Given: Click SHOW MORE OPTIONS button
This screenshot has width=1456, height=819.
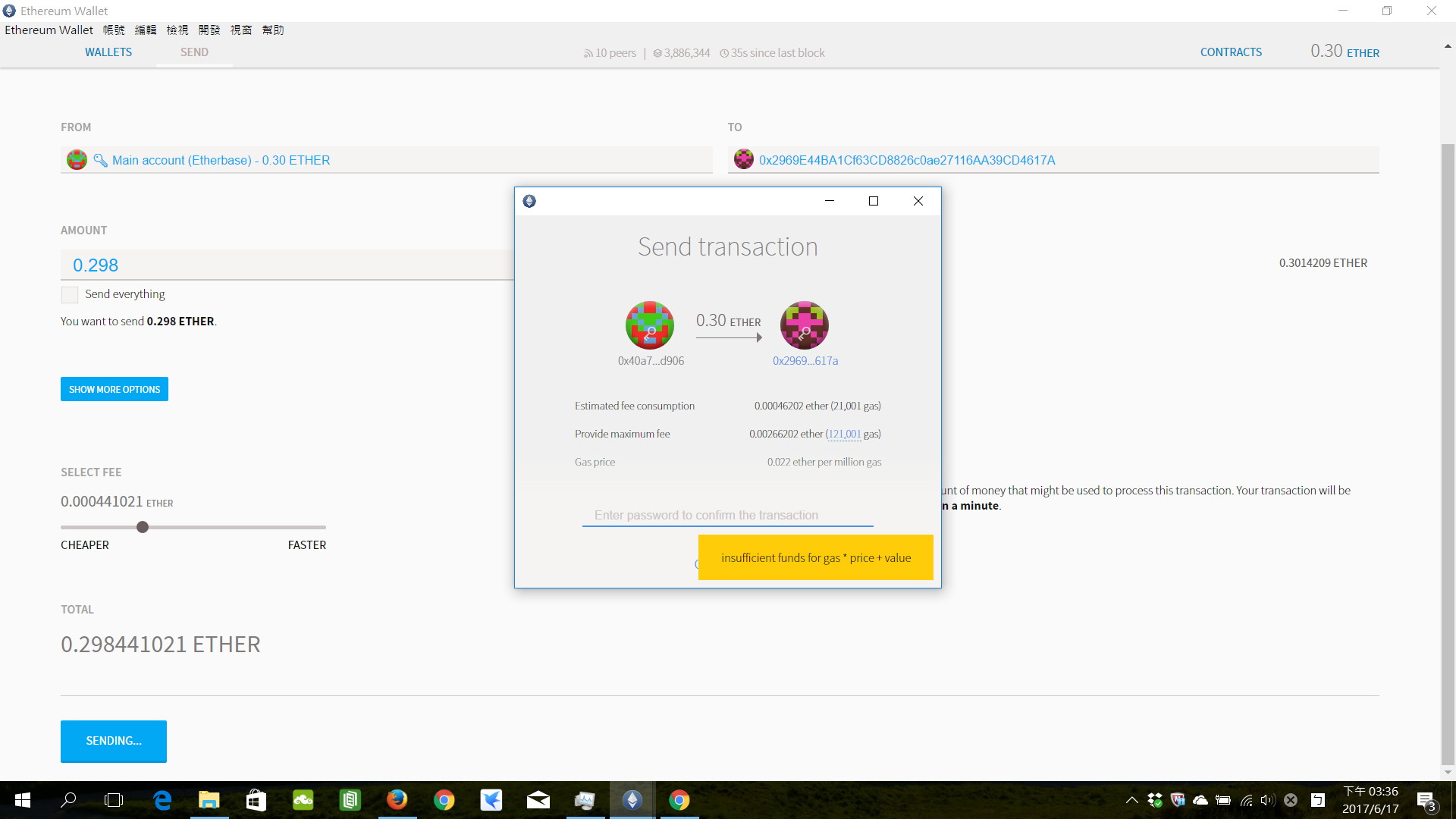Looking at the screenshot, I should coord(113,389).
